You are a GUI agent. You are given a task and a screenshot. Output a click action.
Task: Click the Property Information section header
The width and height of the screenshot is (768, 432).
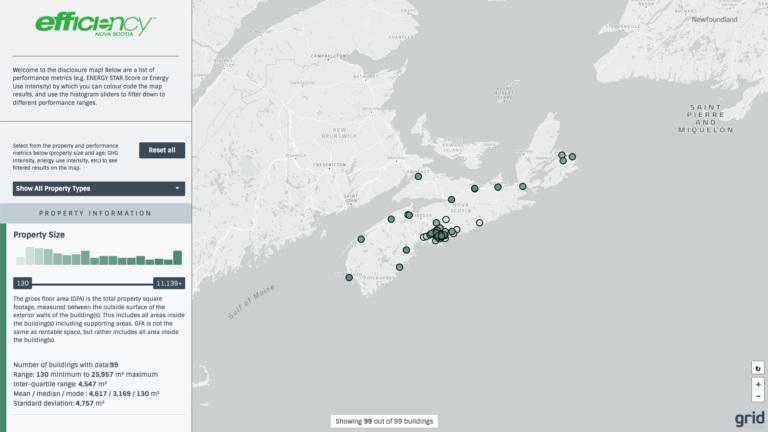coord(95,213)
